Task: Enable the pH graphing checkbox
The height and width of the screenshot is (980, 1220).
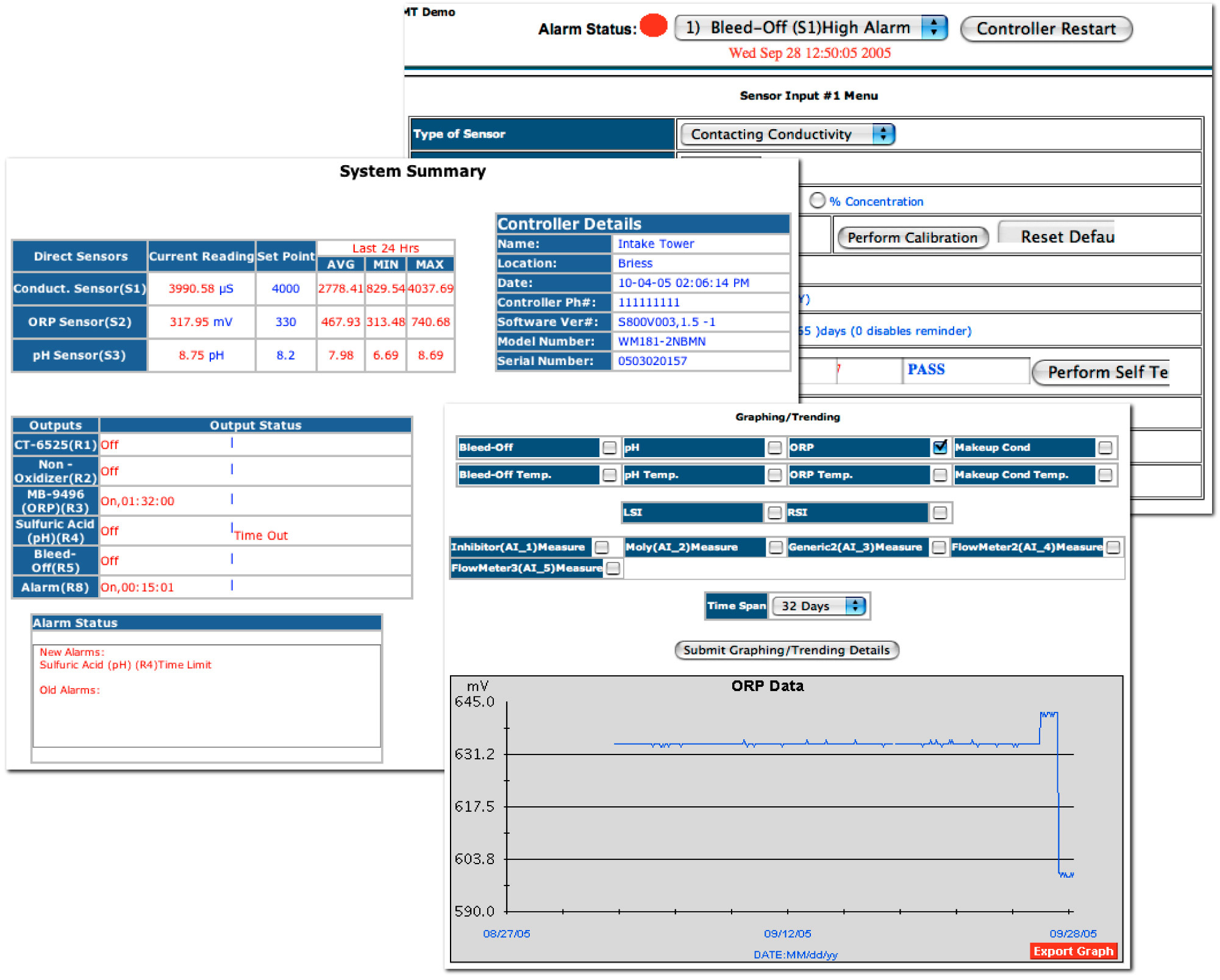Action: [774, 448]
